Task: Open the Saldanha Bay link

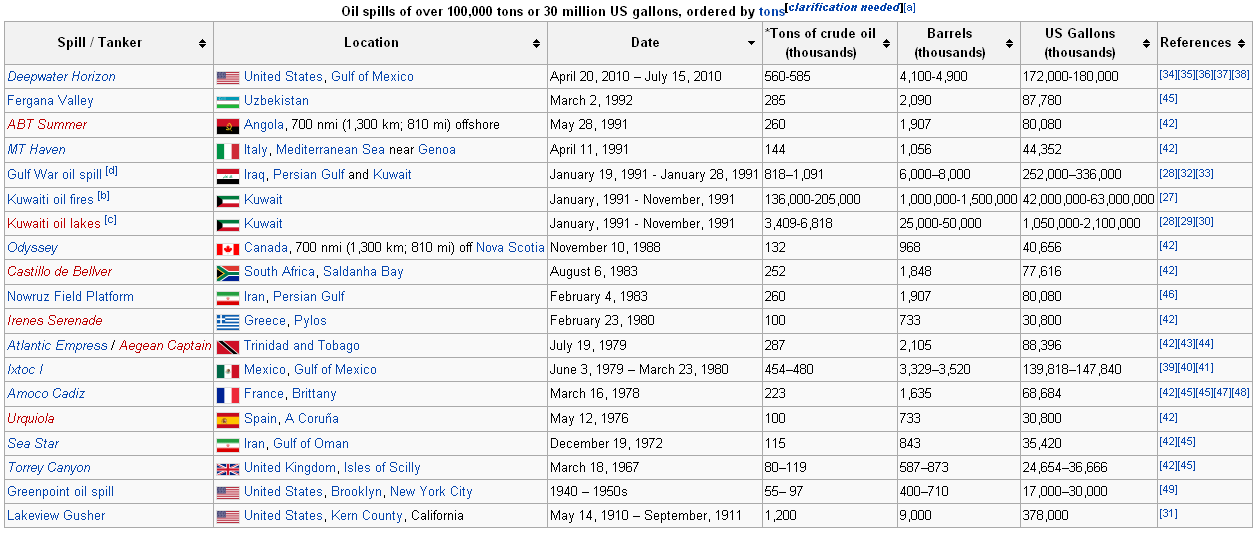Action: click(x=363, y=272)
